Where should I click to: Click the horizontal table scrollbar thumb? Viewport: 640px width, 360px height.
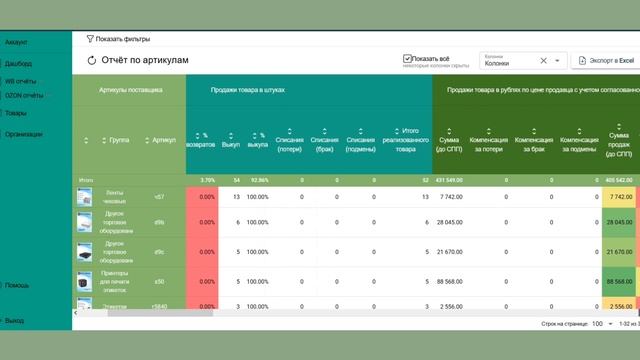point(160,313)
